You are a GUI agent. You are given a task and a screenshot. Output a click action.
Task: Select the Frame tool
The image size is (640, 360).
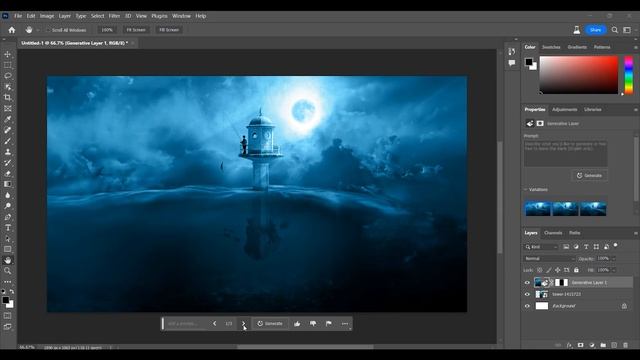(7, 109)
